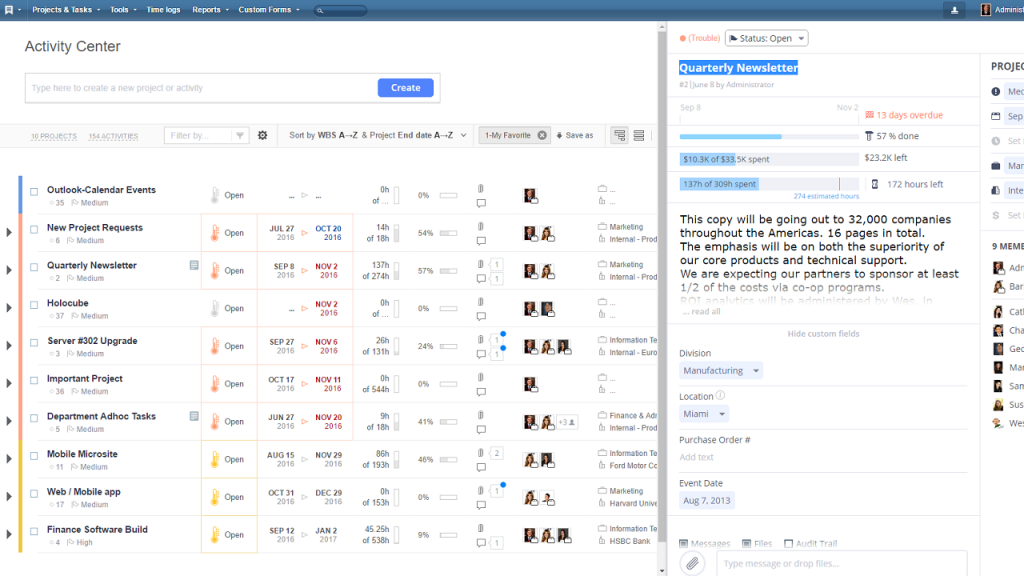
Task: Open the Division Manufacturing dropdown
Action: 720,371
